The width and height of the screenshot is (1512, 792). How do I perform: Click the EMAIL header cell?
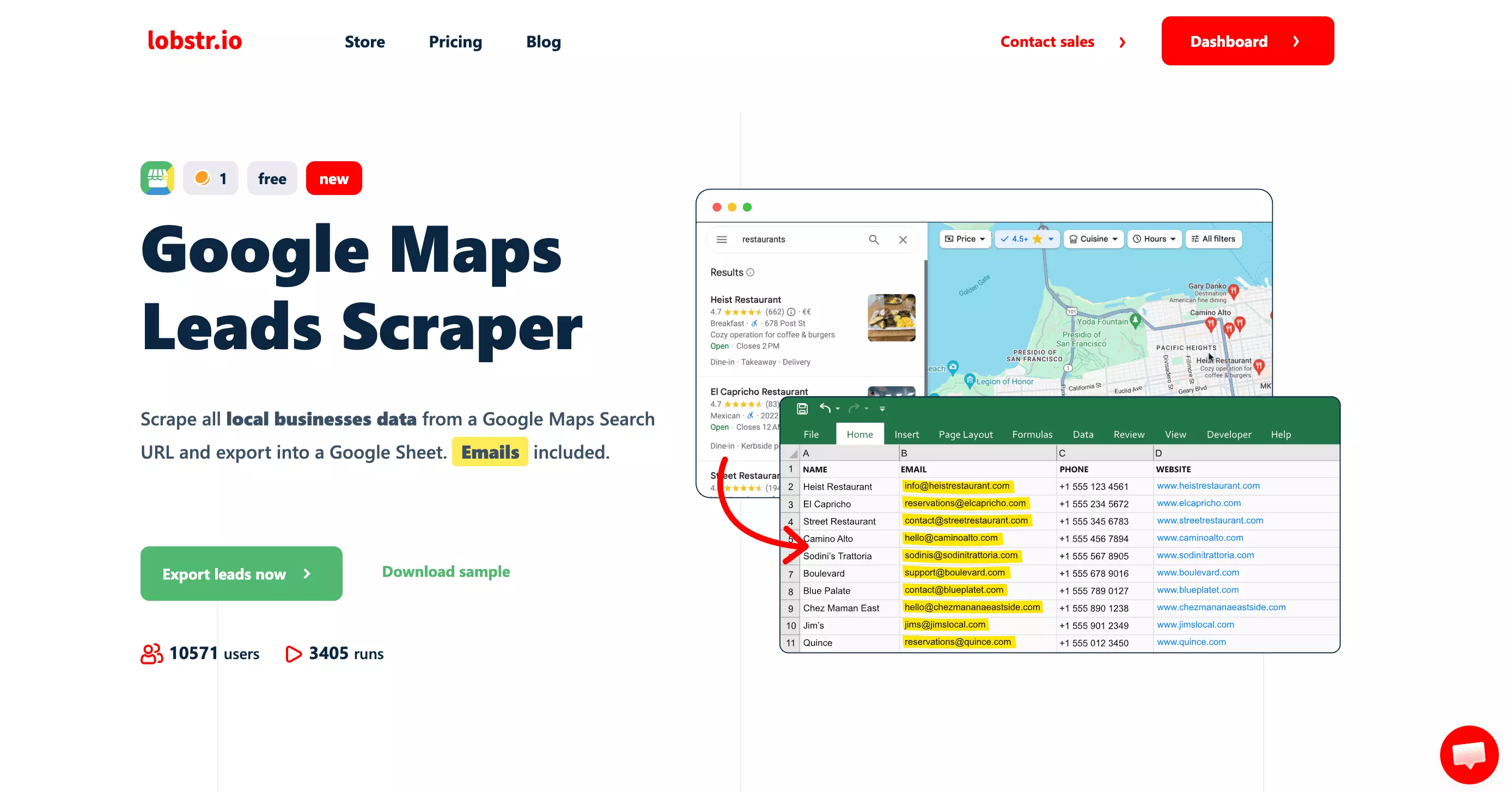(977, 470)
